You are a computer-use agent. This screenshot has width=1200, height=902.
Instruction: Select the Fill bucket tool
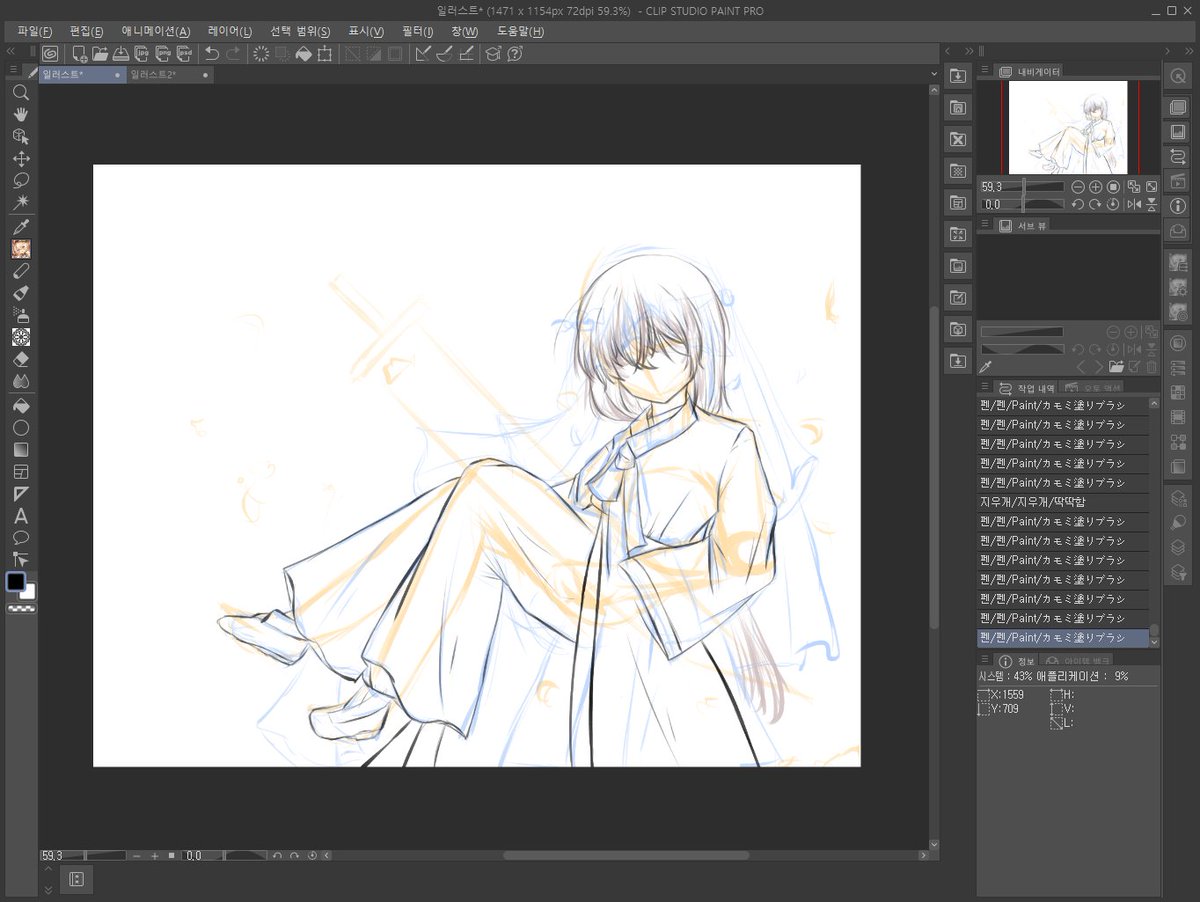point(20,406)
